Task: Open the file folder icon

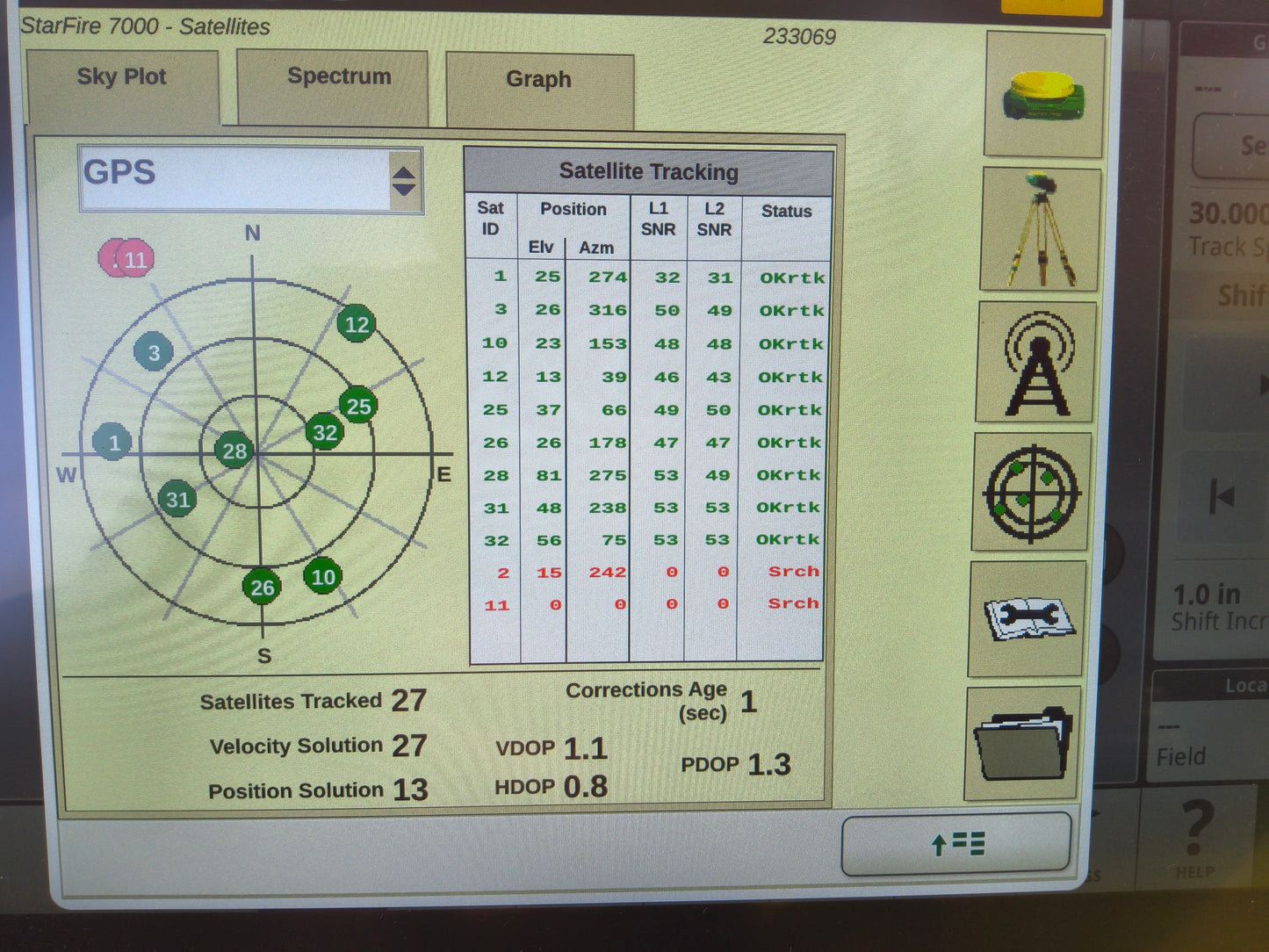Action: pyautogui.click(x=1023, y=744)
